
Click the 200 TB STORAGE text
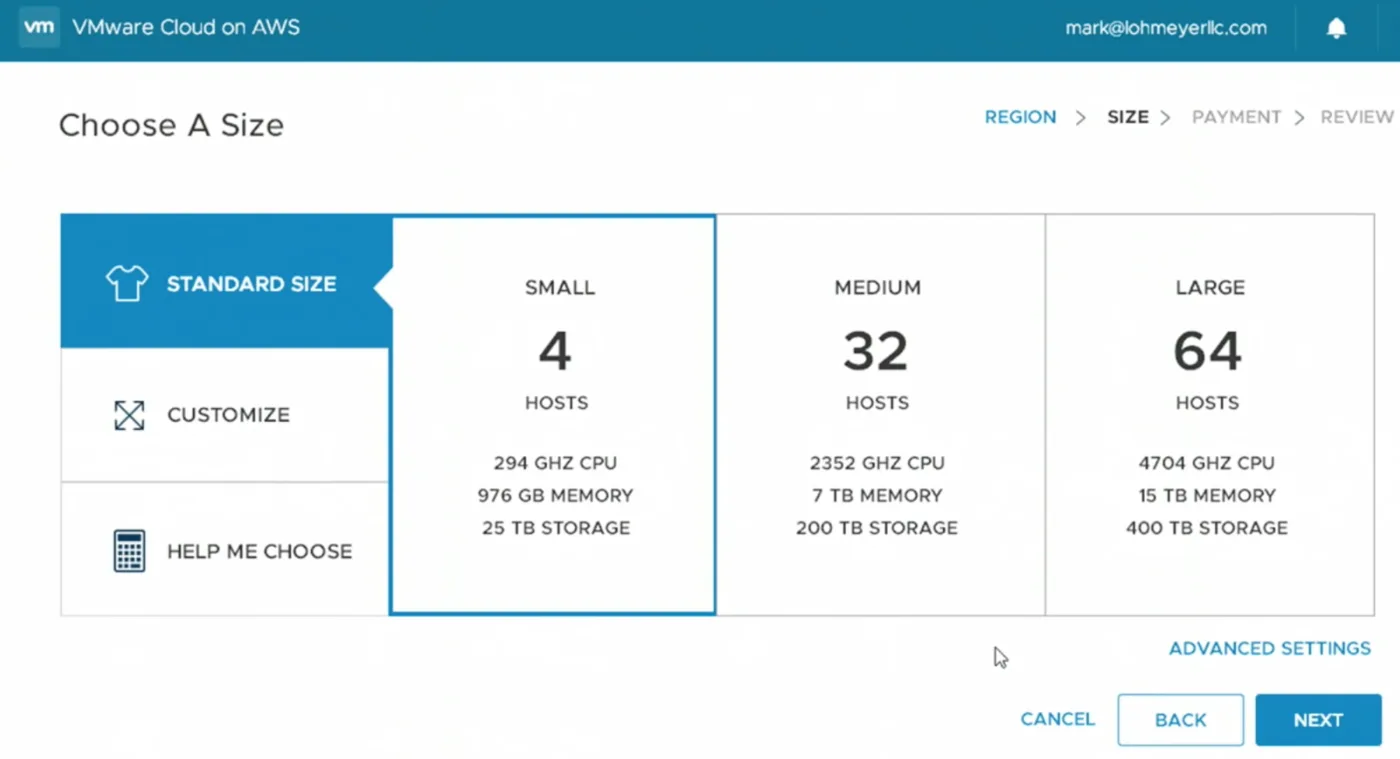tap(877, 528)
